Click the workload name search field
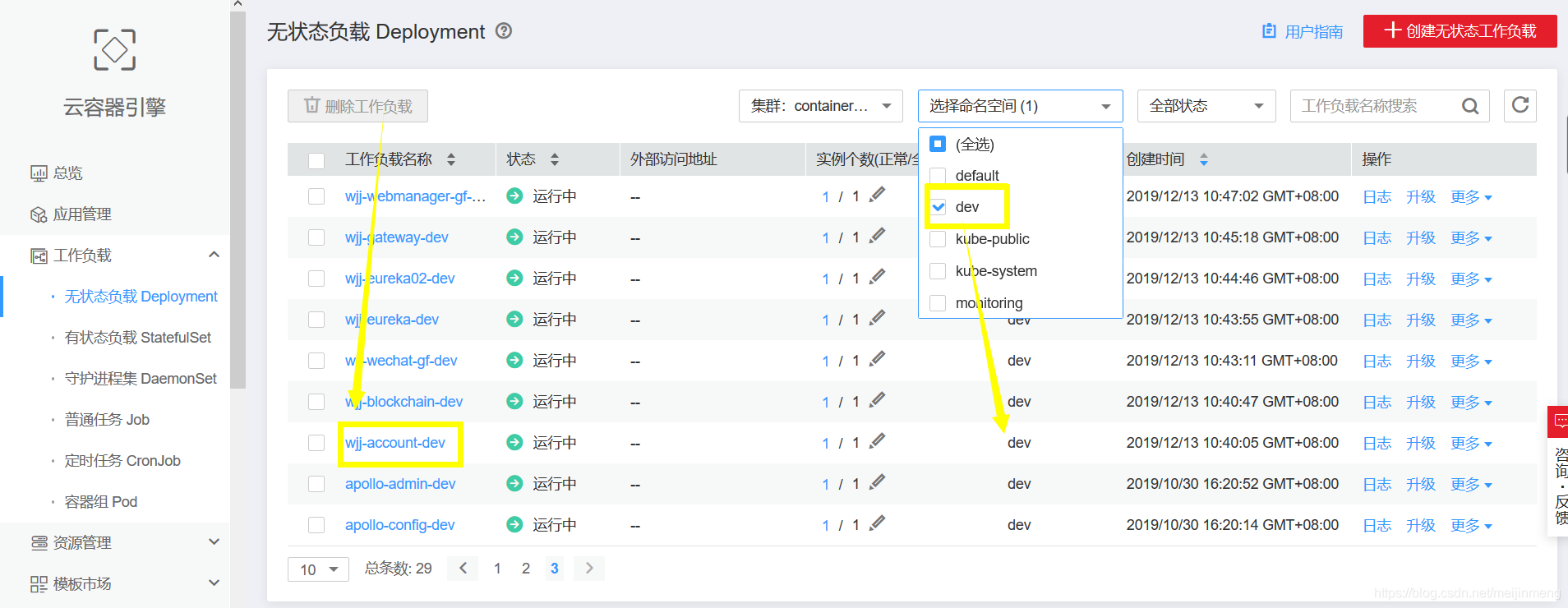The width and height of the screenshot is (1568, 608). pyautogui.click(x=1374, y=106)
